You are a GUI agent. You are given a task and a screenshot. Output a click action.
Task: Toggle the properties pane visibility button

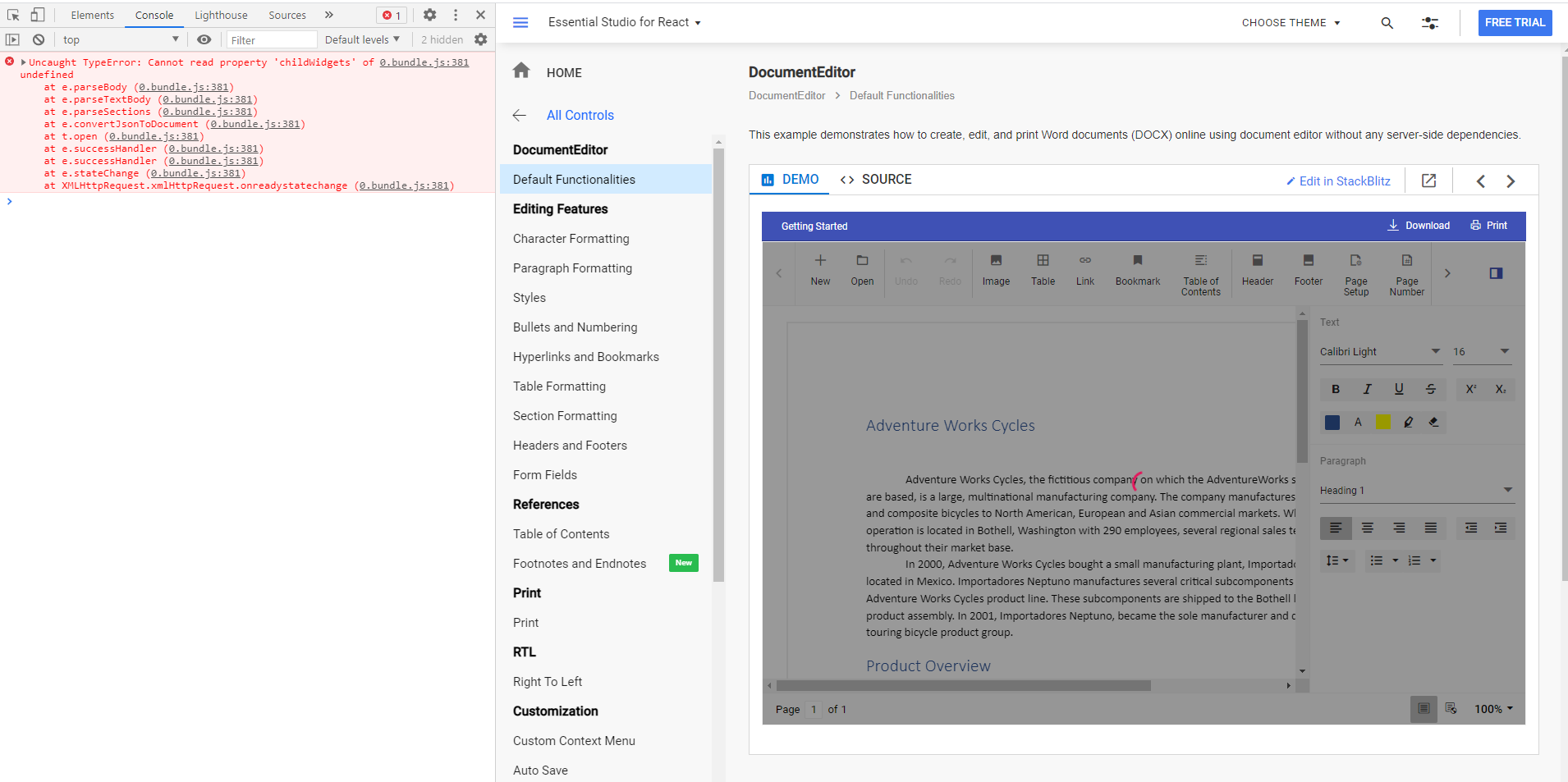(x=1496, y=273)
